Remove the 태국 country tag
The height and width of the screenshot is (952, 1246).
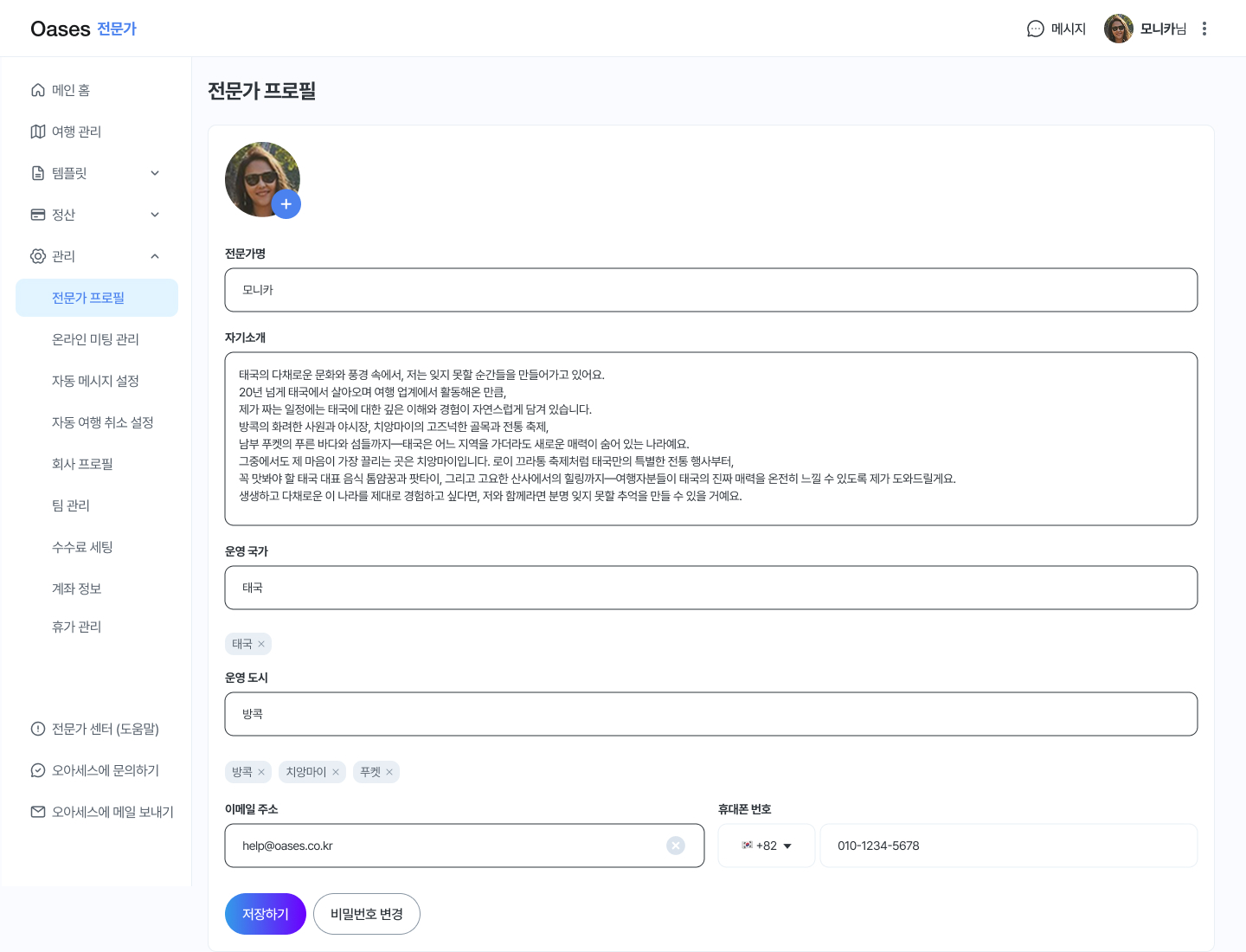(x=261, y=644)
